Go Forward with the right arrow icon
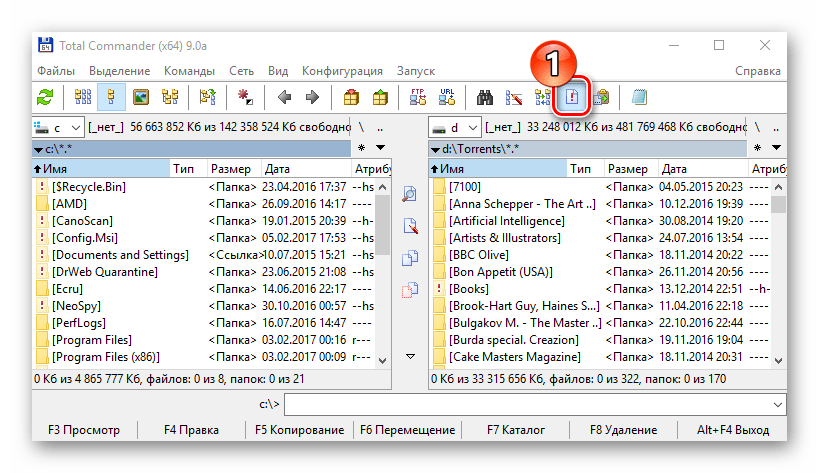Screen dimensions: 819x473 (312, 97)
